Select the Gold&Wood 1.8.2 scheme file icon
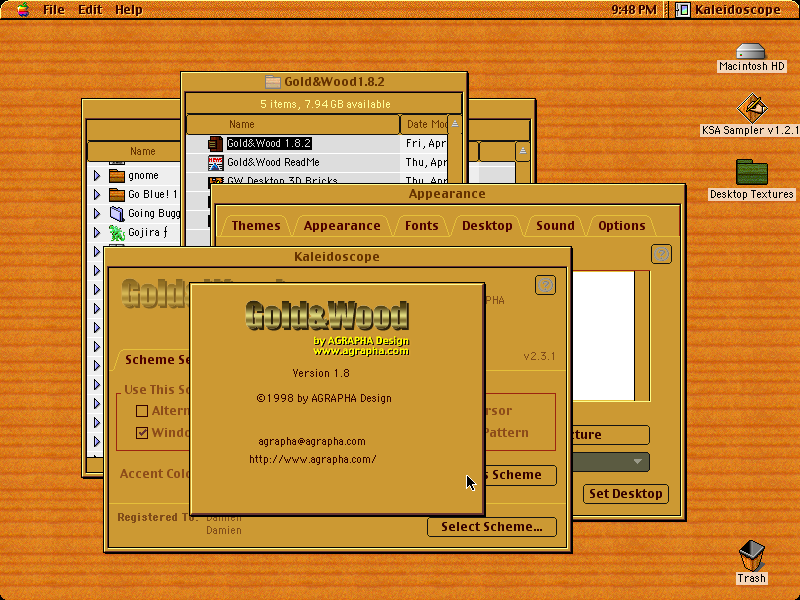800x600 pixels. 215,143
